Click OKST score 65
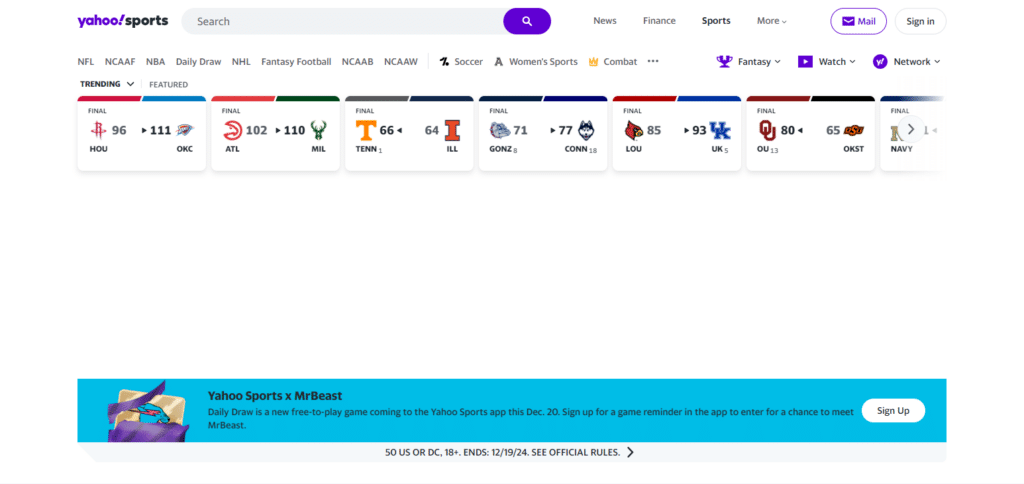The height and width of the screenshot is (484, 1024). (x=833, y=131)
